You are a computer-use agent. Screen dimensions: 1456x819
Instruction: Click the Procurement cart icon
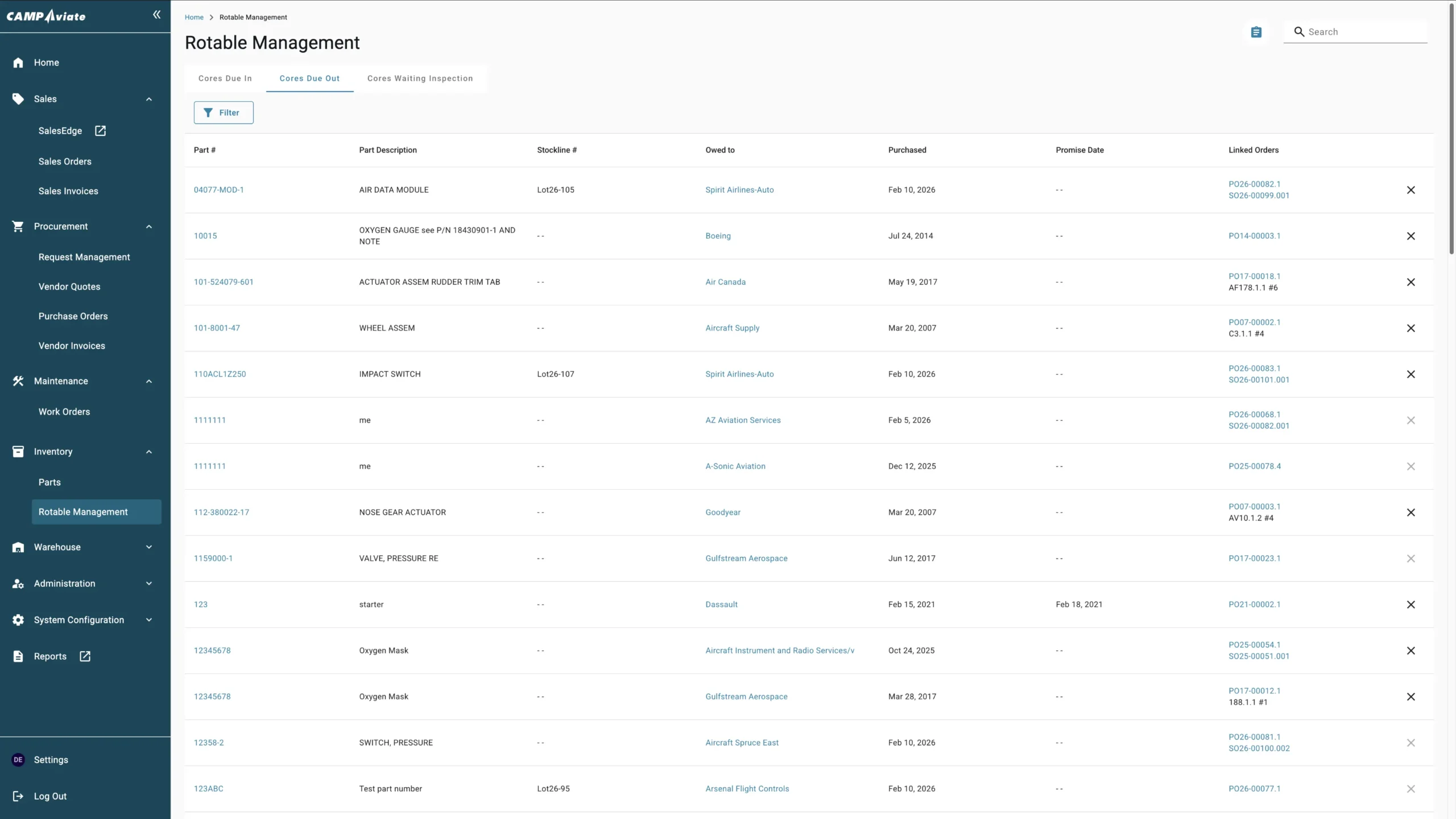pyautogui.click(x=18, y=226)
